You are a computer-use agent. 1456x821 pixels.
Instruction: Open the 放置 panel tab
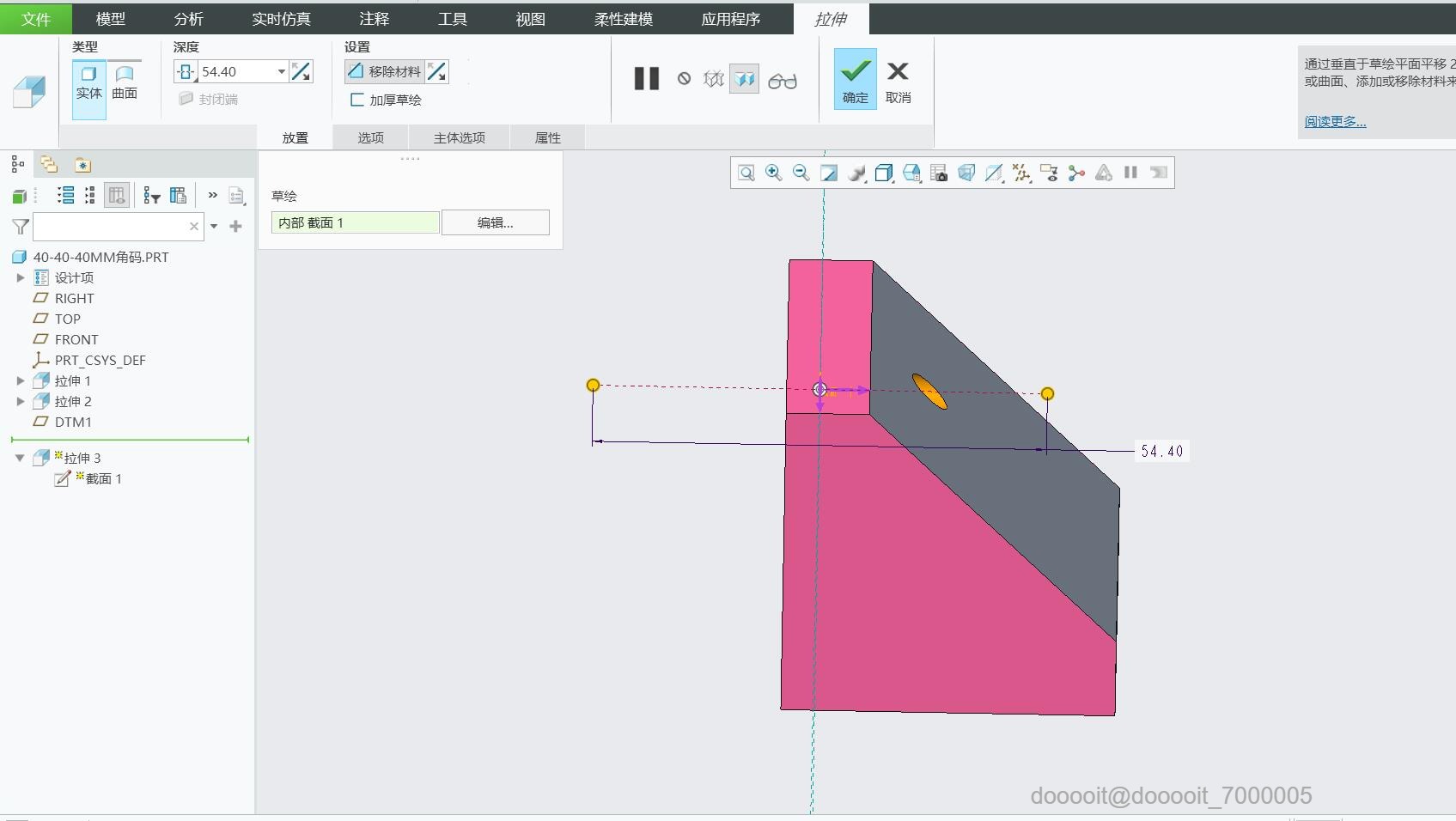click(x=295, y=137)
